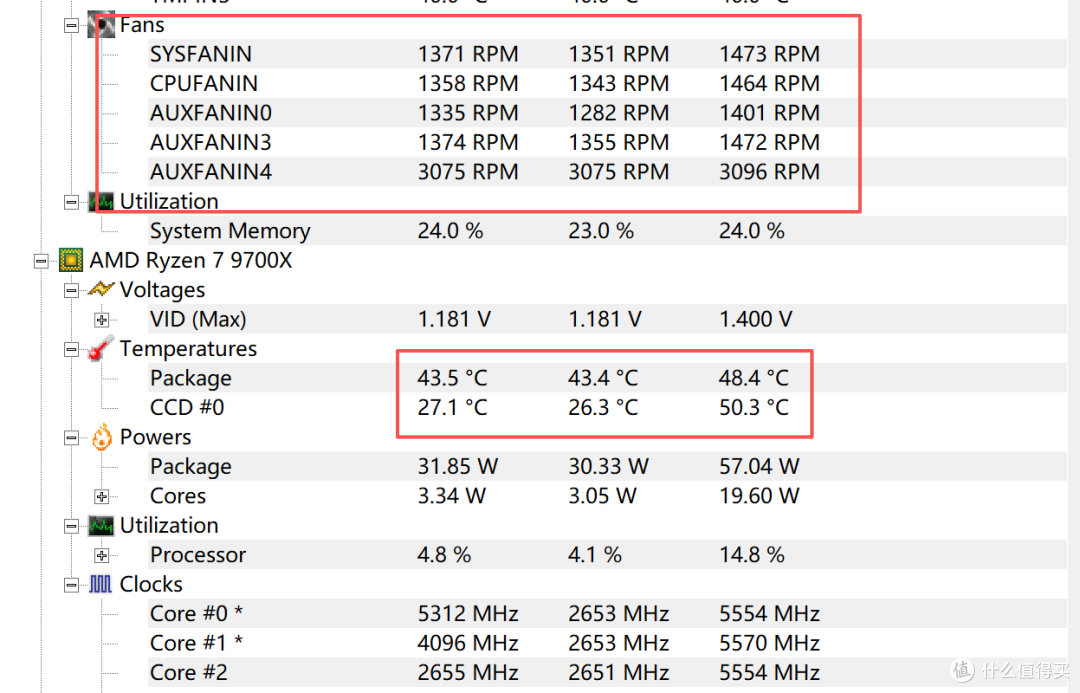The image size is (1080, 693).
Task: Click the Powers flame icon
Action: point(101,437)
